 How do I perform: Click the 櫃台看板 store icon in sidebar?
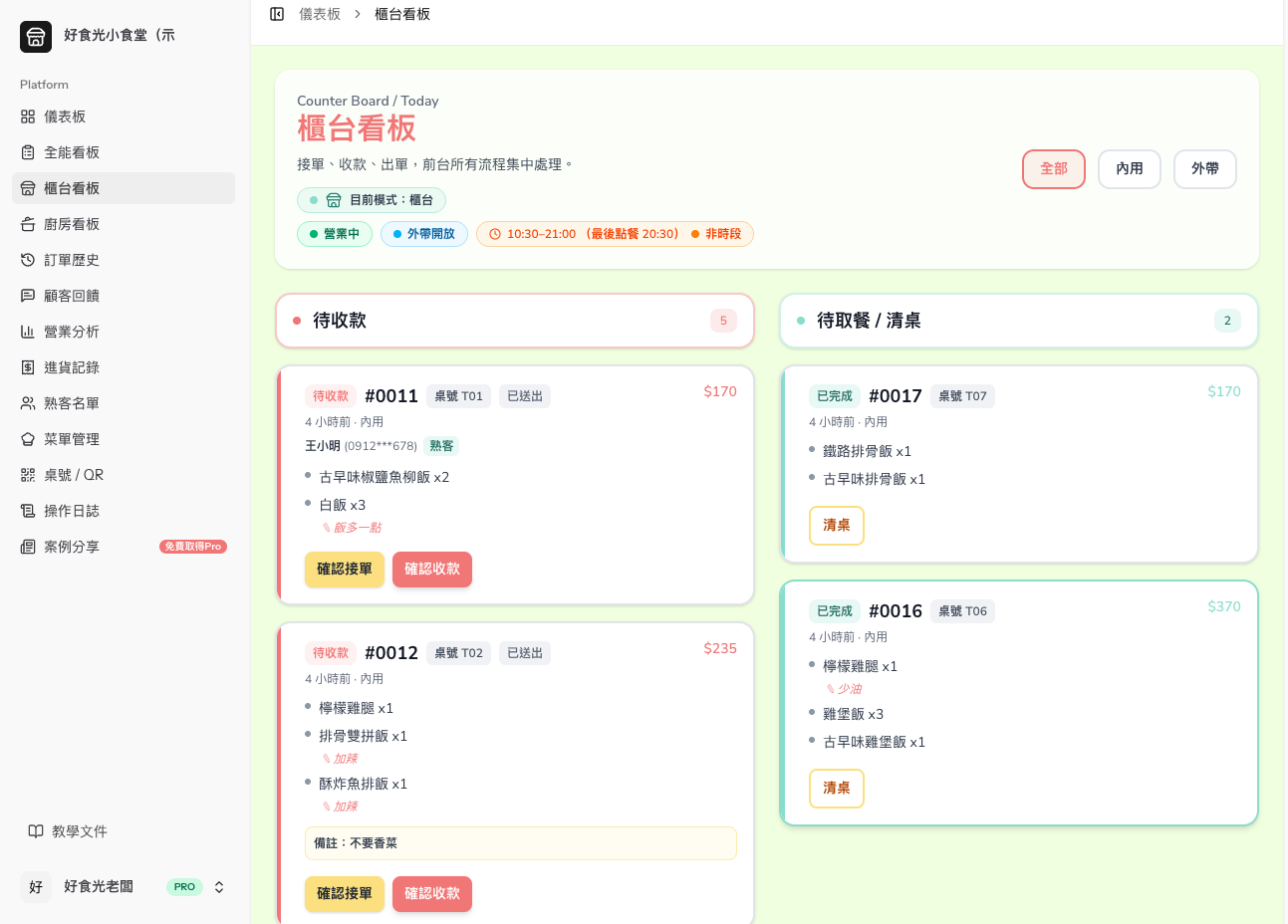tap(28, 188)
